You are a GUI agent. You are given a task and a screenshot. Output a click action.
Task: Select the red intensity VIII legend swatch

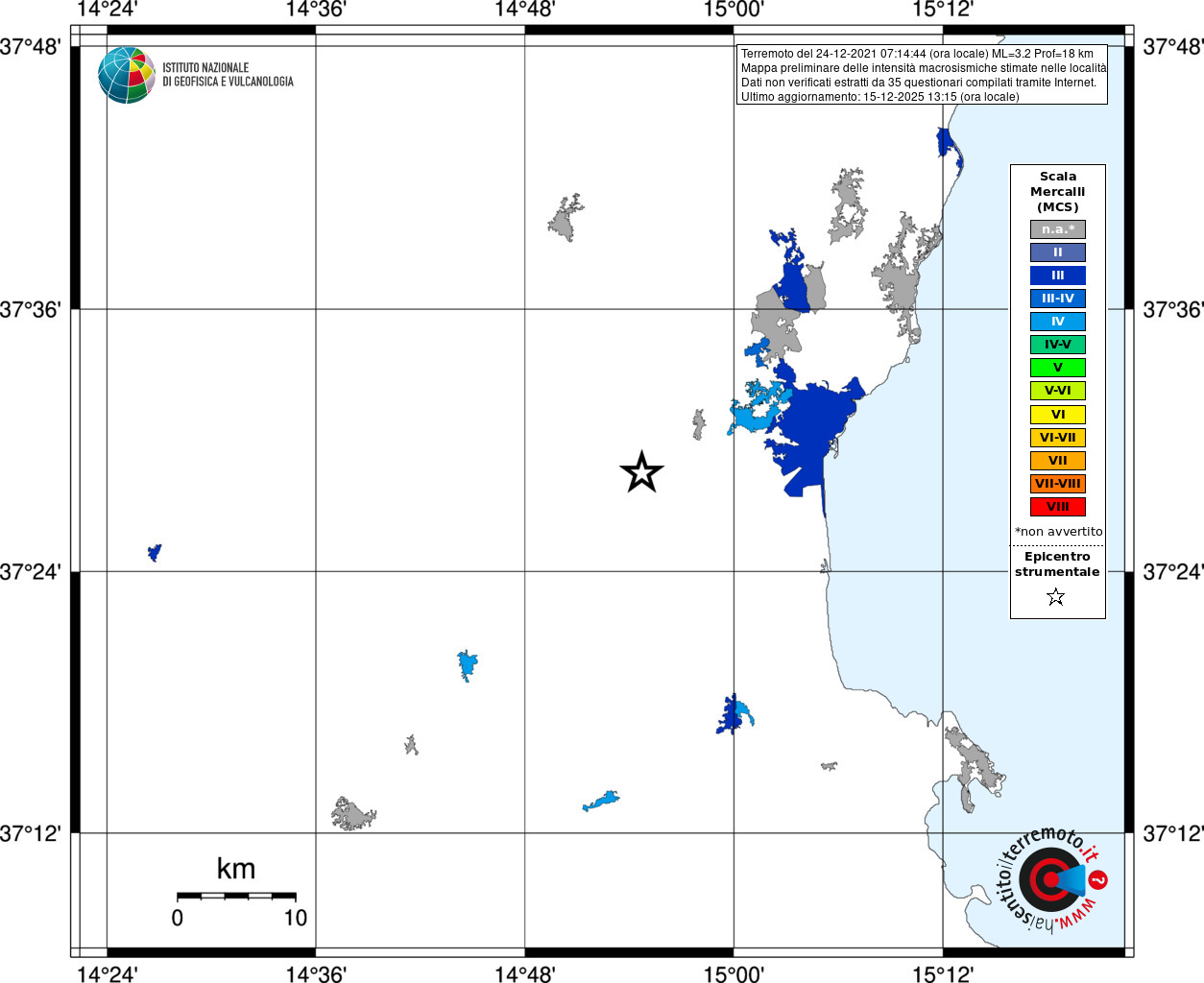[x=1058, y=507]
